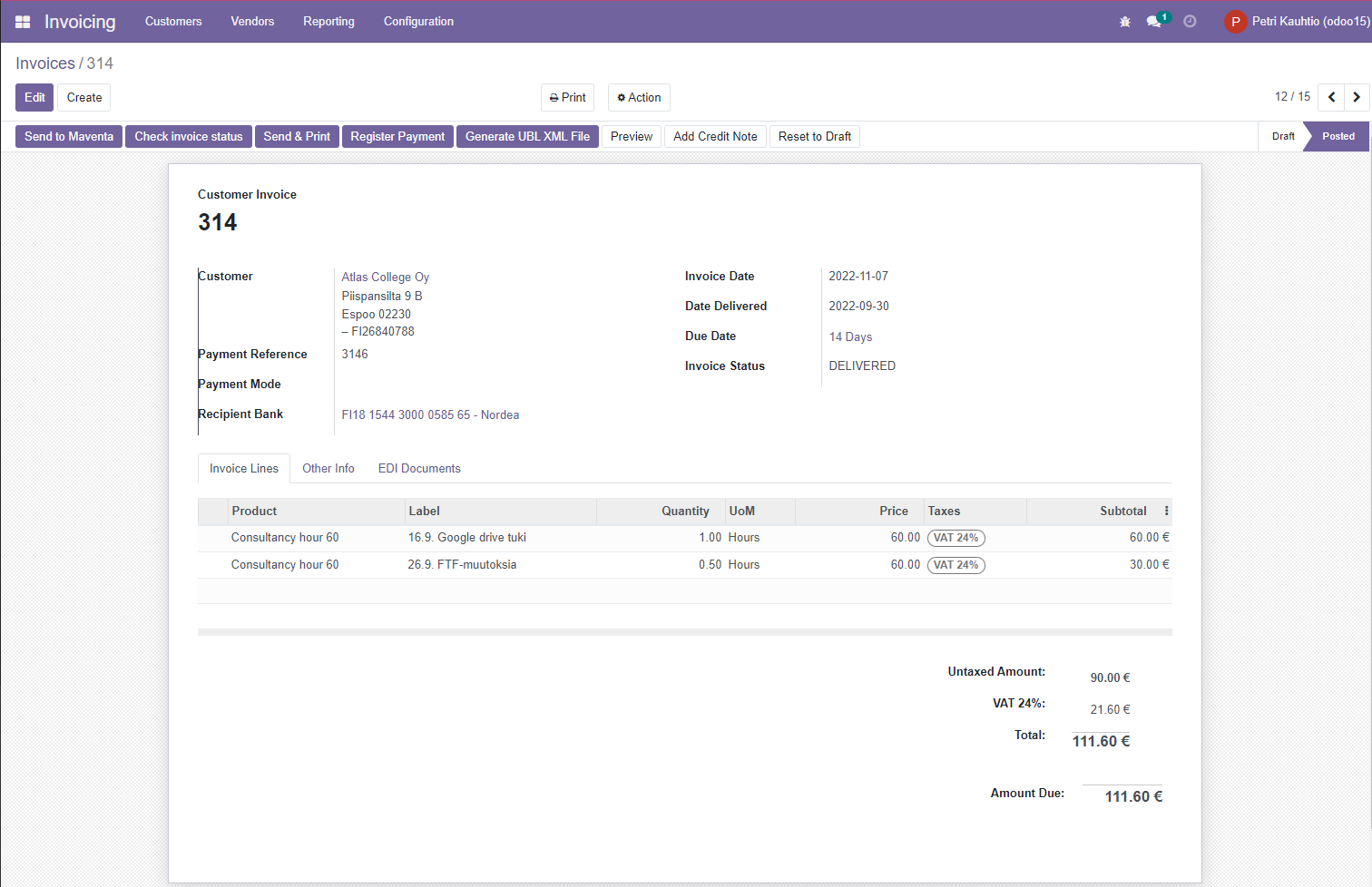Click the date delivered 2022-09-30
This screenshot has width=1372, height=887.
(x=858, y=307)
